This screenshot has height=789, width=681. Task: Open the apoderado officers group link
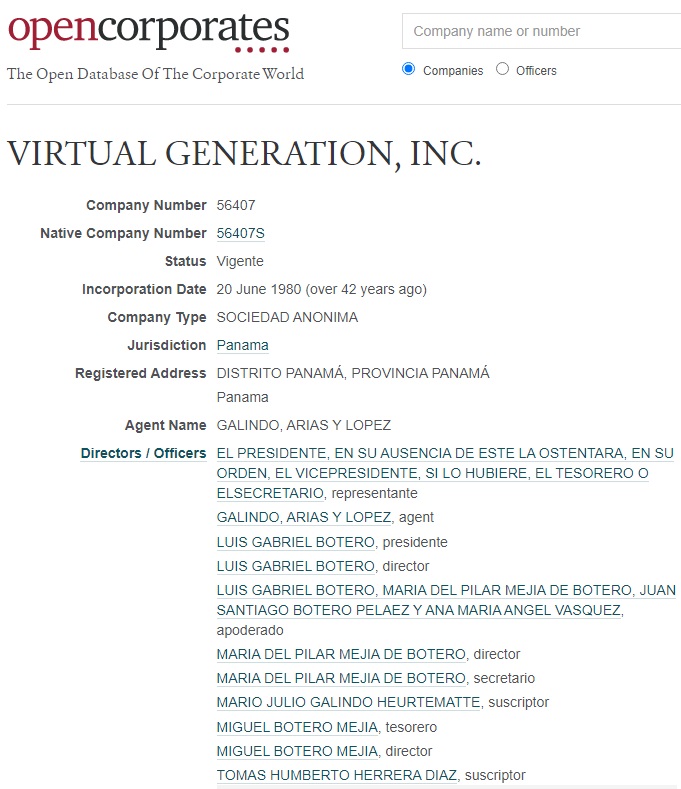[x=446, y=600]
